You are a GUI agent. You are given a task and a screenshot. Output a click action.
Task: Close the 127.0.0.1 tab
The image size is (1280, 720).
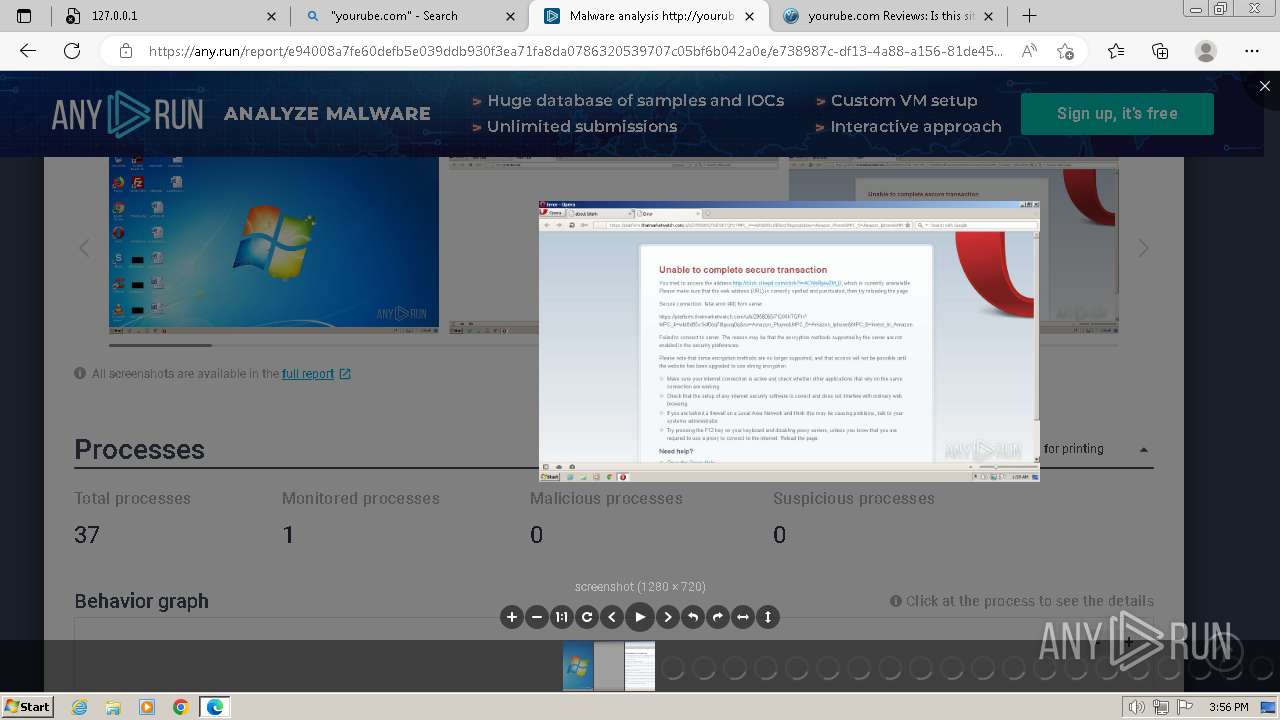(x=273, y=16)
